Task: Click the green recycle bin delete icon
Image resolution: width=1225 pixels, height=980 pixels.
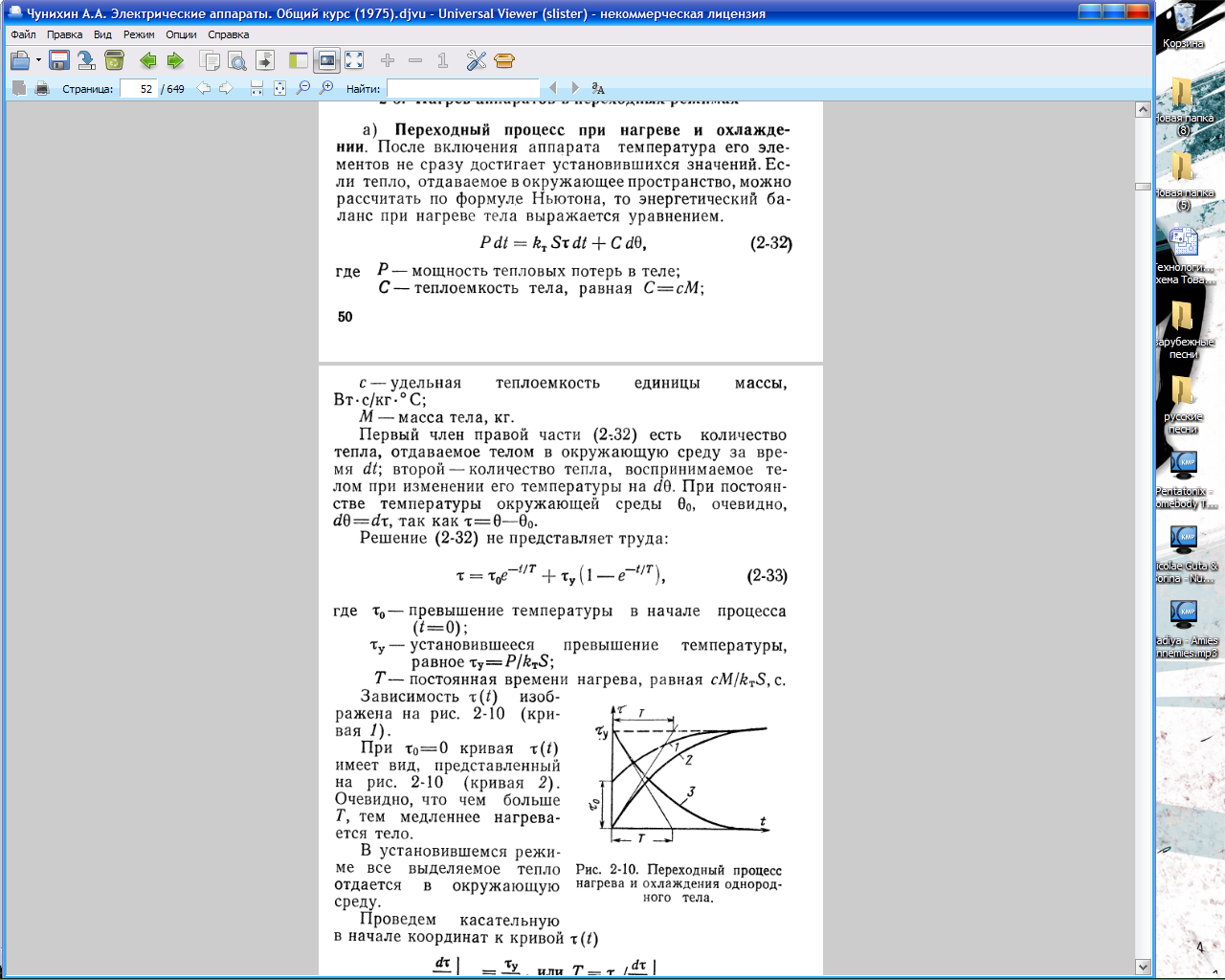Action: (114, 60)
